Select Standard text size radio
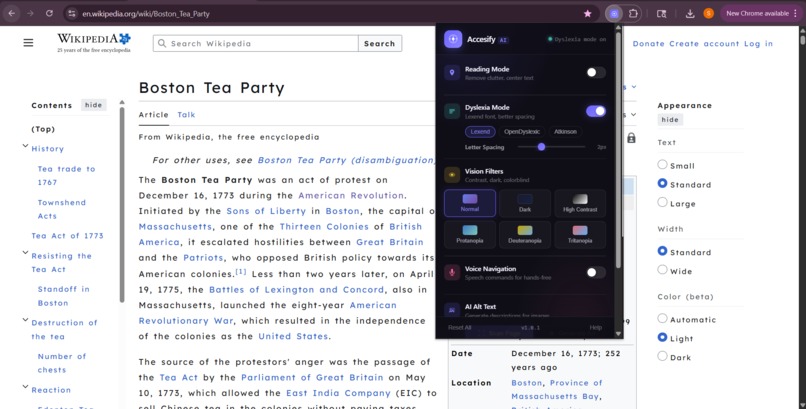This screenshot has height=409, width=806. coord(663,183)
